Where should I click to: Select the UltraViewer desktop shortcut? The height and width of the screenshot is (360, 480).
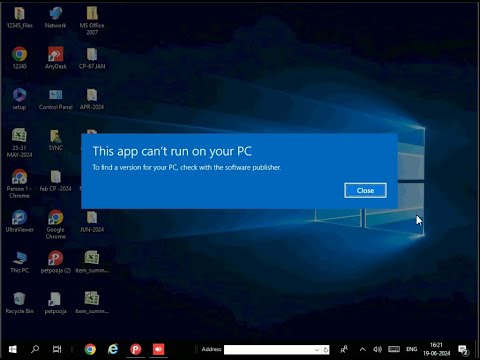(x=19, y=221)
